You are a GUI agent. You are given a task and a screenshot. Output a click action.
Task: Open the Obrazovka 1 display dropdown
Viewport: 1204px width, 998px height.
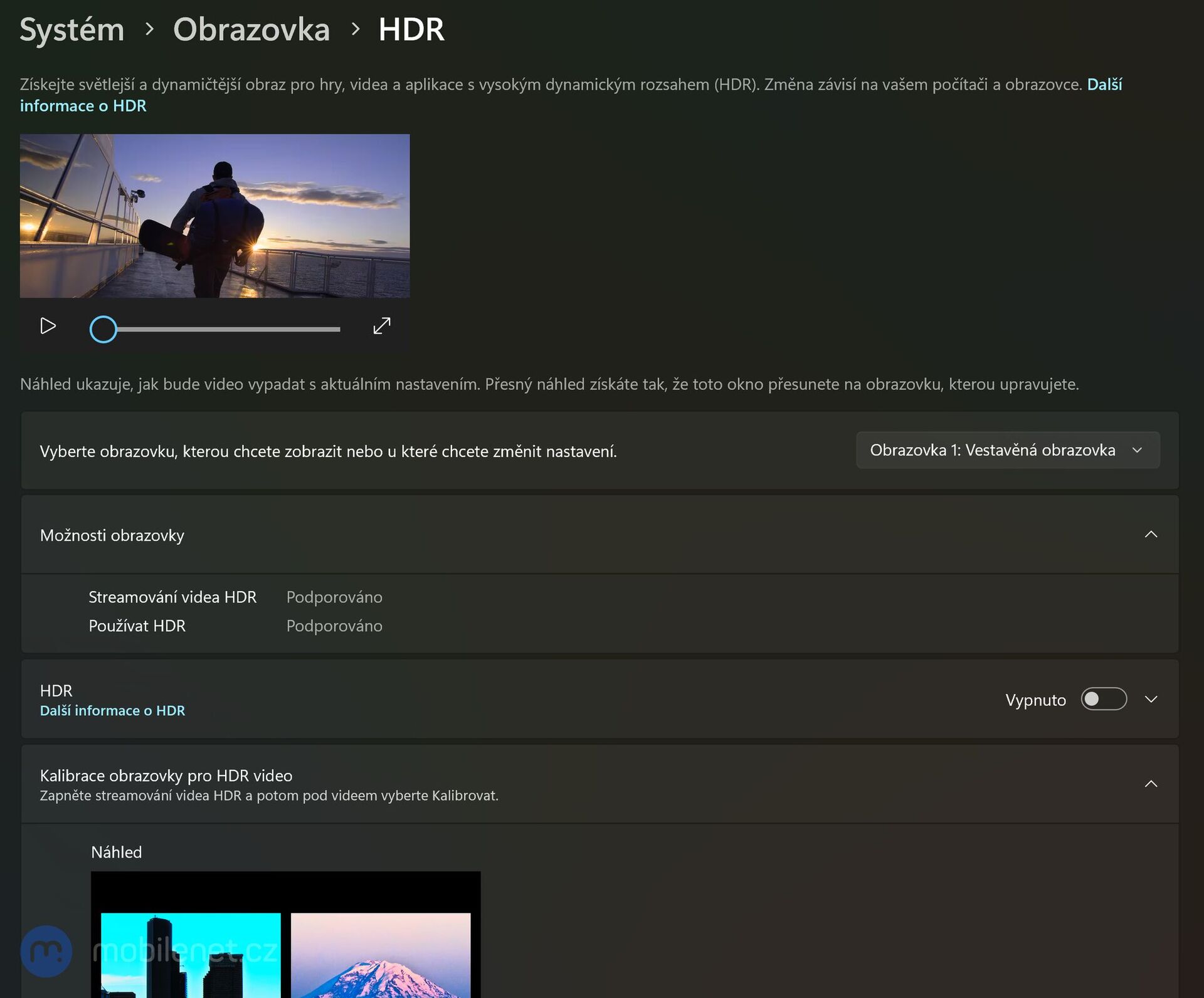(1007, 450)
